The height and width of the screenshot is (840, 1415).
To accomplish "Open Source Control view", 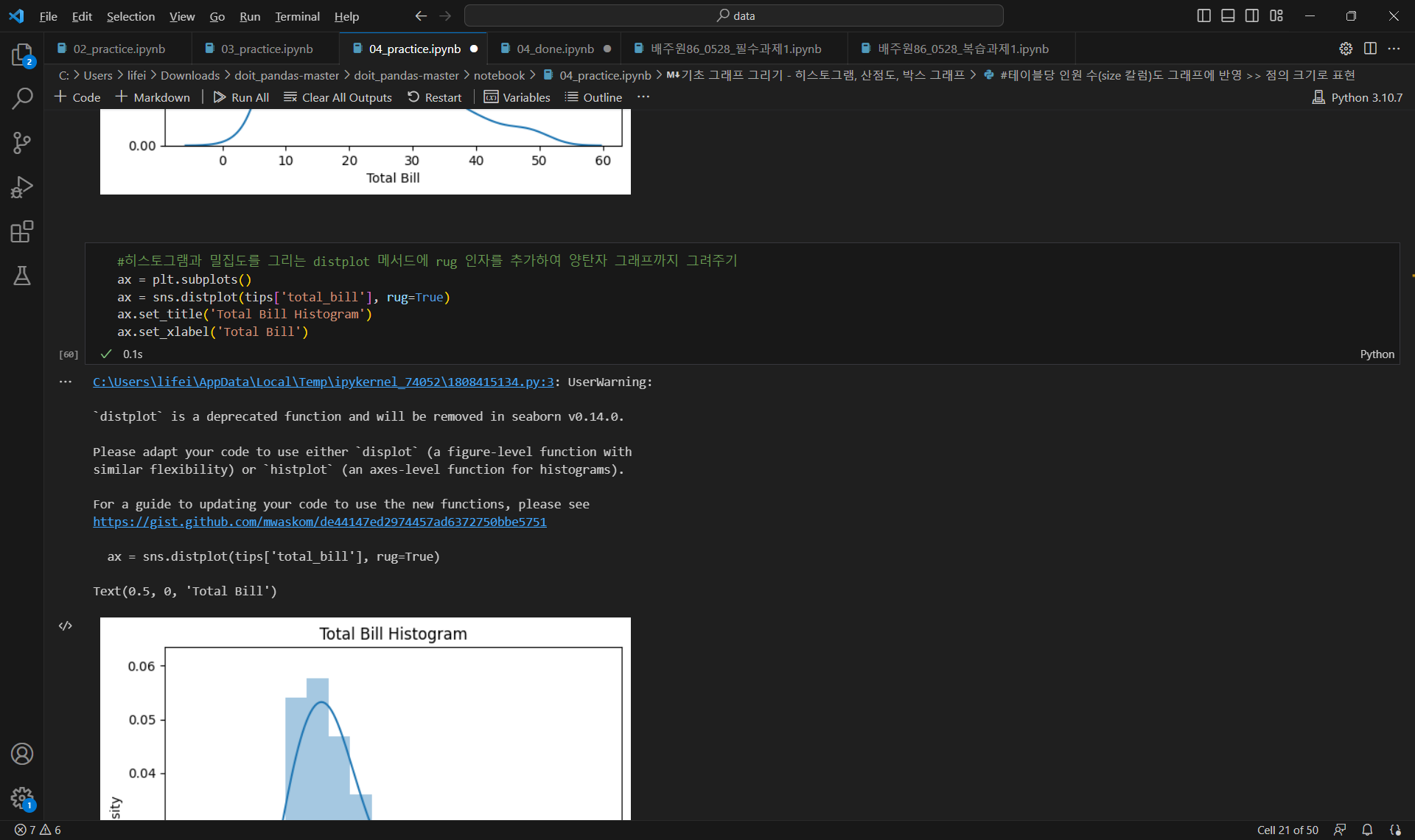I will [x=22, y=143].
